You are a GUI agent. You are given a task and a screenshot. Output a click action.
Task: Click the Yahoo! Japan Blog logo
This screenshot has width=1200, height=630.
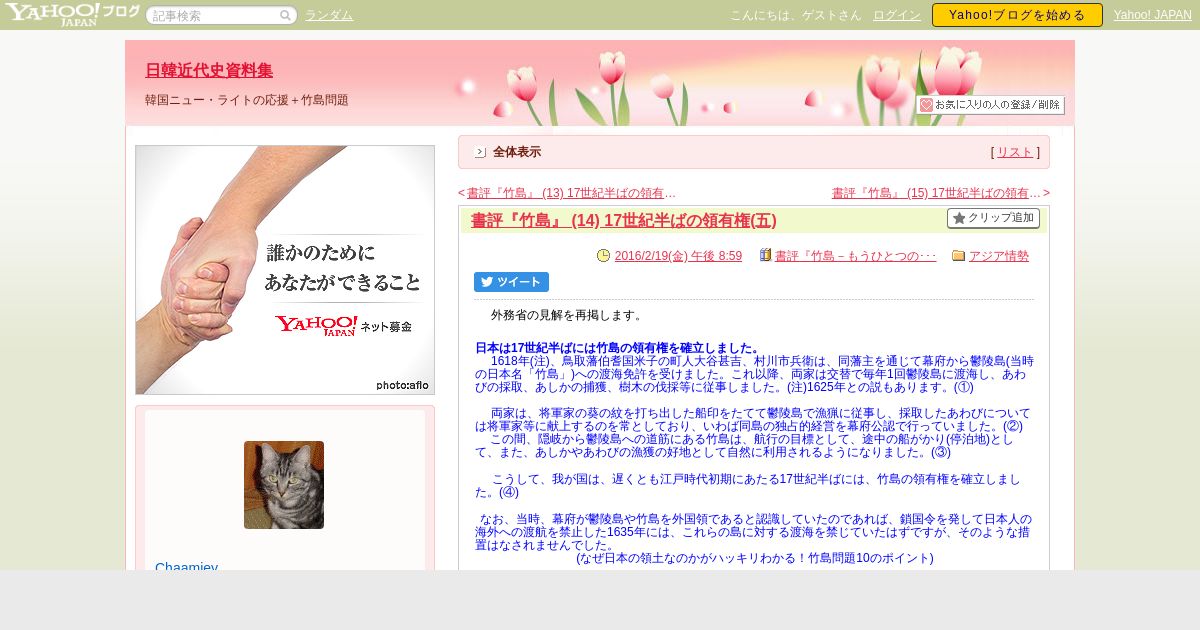pos(72,14)
